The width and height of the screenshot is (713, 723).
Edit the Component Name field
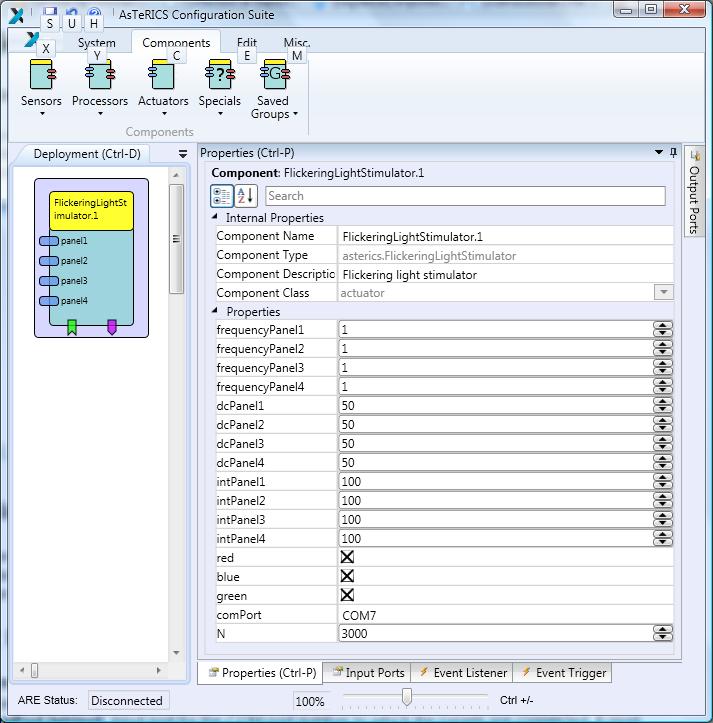point(505,236)
